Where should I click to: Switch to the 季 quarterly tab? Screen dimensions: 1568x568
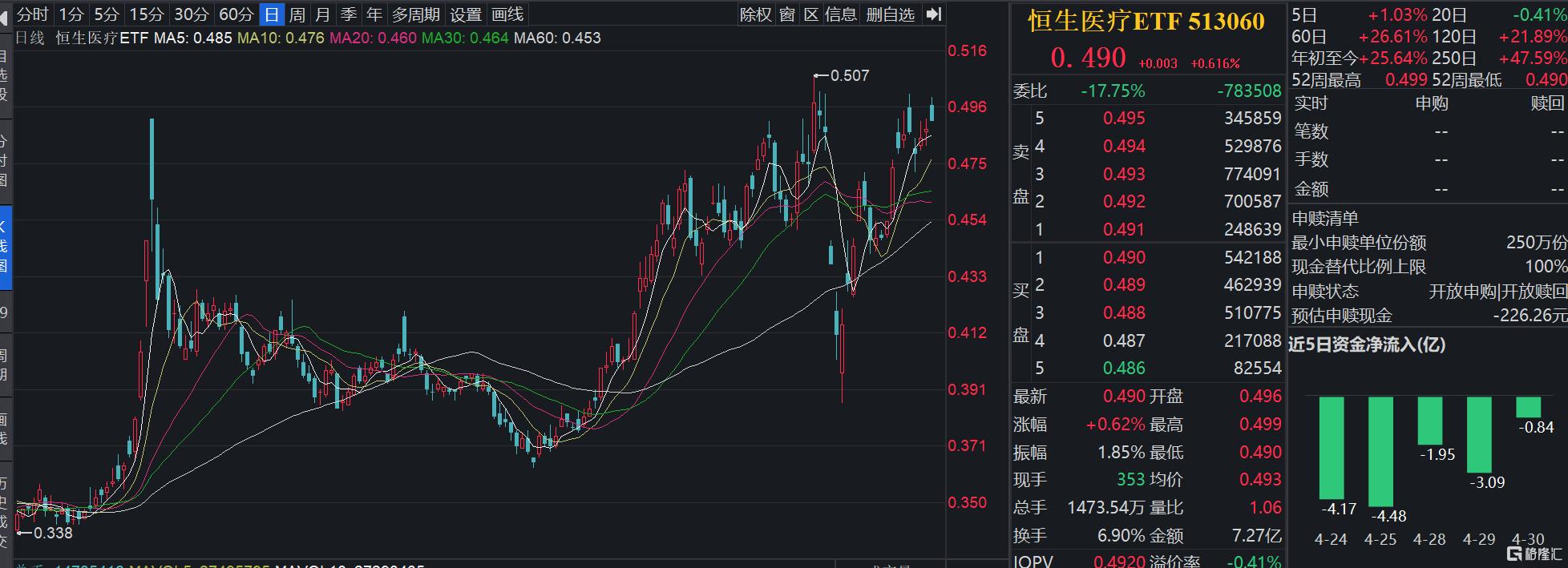pos(349,14)
